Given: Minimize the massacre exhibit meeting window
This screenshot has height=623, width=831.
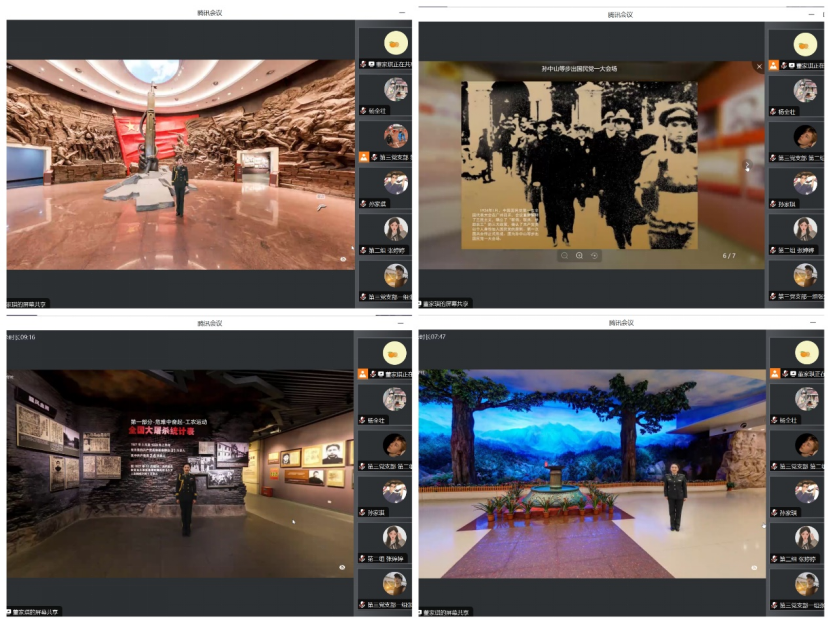Looking at the screenshot, I should [401, 322].
